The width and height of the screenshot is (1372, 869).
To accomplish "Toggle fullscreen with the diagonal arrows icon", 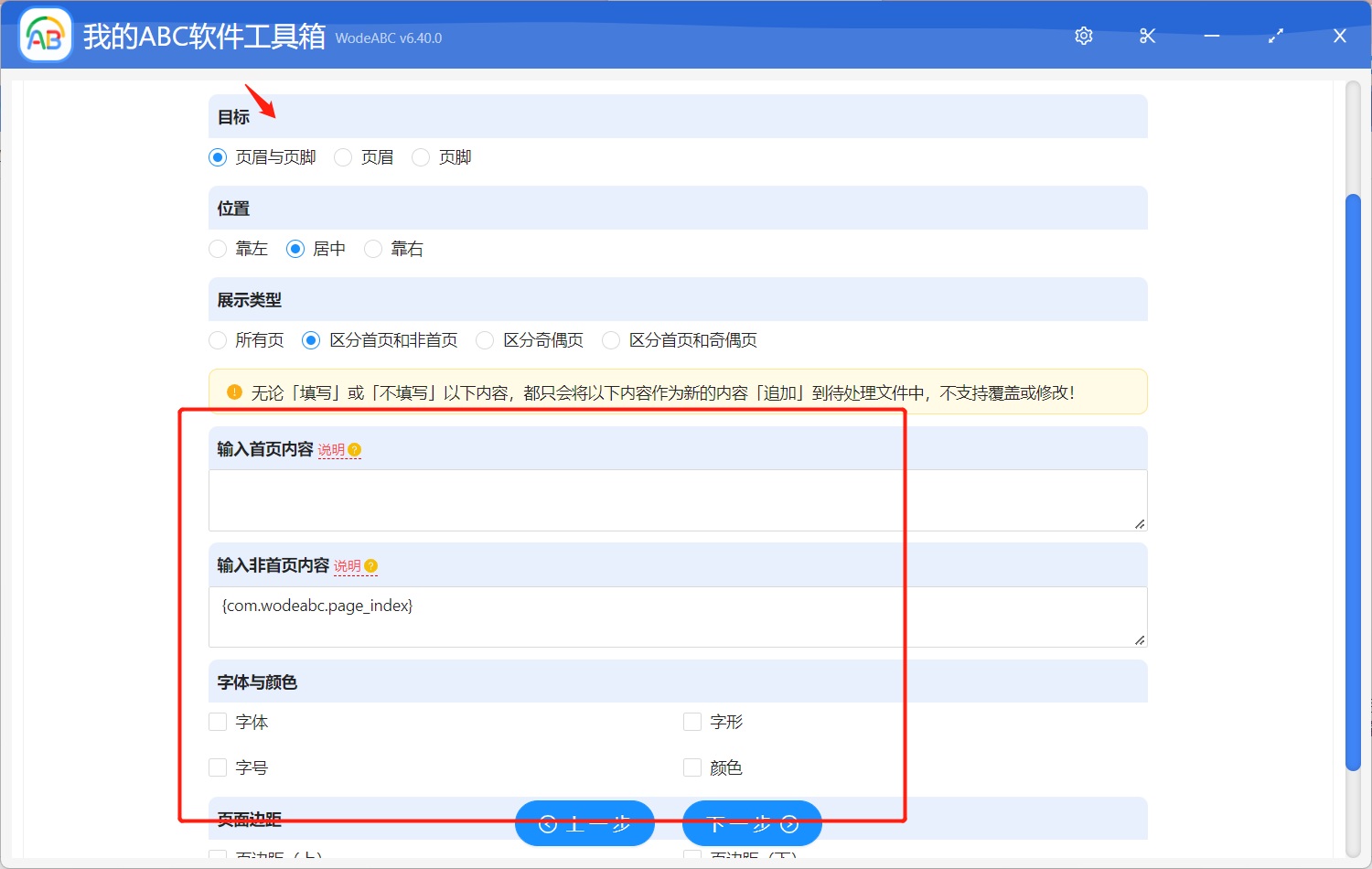I will pyautogui.click(x=1275, y=36).
